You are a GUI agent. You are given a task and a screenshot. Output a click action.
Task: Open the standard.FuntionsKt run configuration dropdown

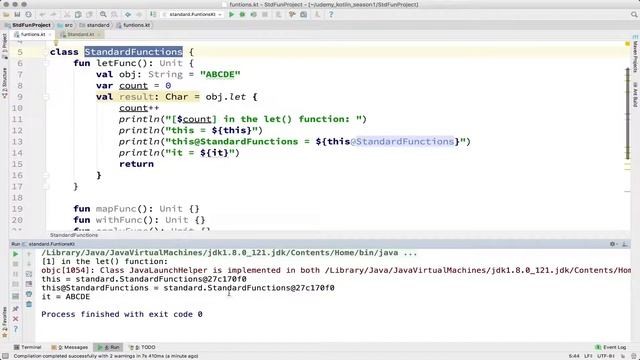(192, 14)
